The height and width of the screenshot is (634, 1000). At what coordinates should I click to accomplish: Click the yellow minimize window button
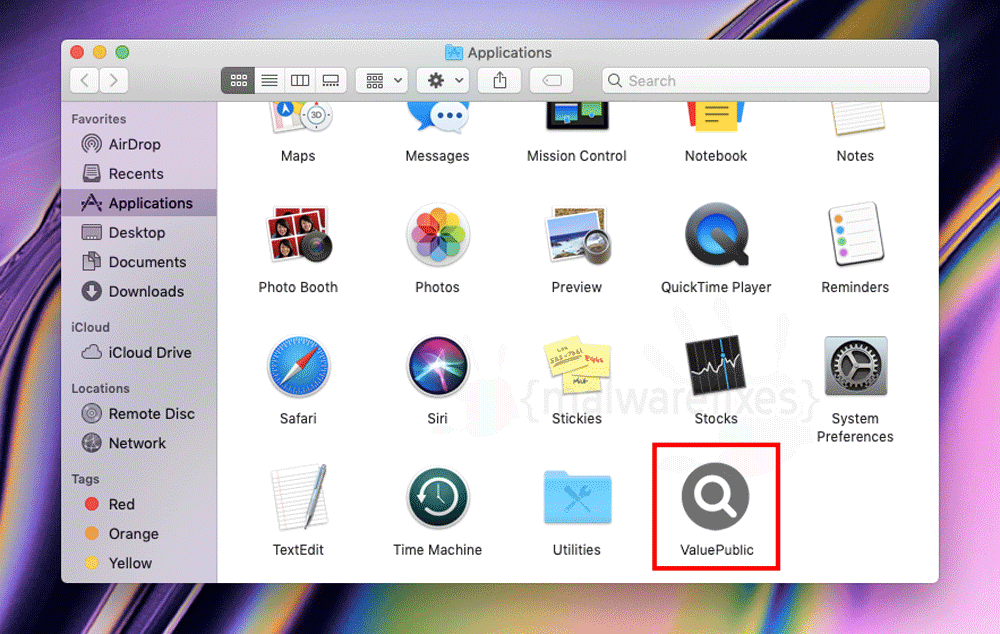click(x=99, y=52)
